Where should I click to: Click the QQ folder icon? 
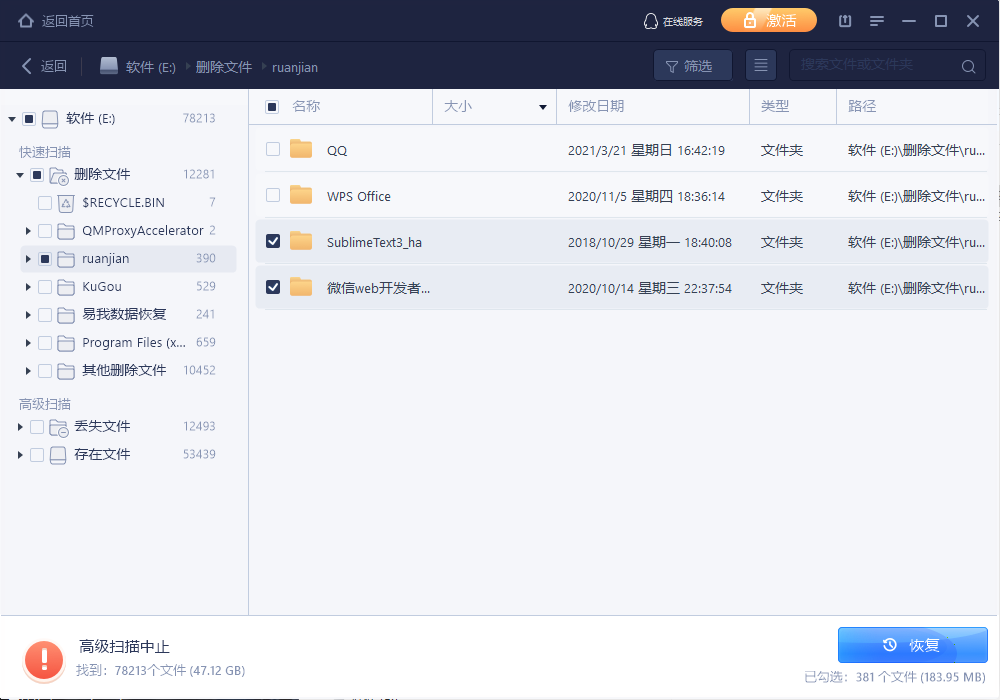pos(301,150)
